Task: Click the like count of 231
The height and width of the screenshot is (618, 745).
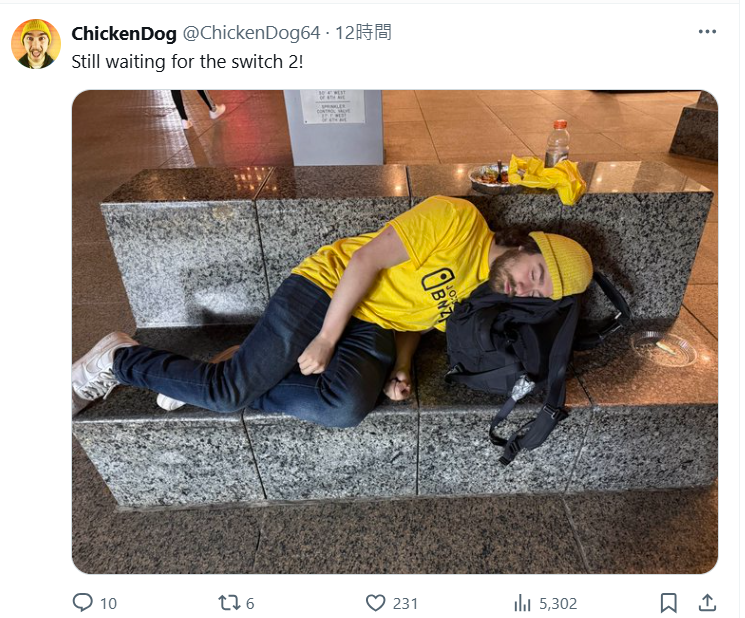Action: click(405, 603)
